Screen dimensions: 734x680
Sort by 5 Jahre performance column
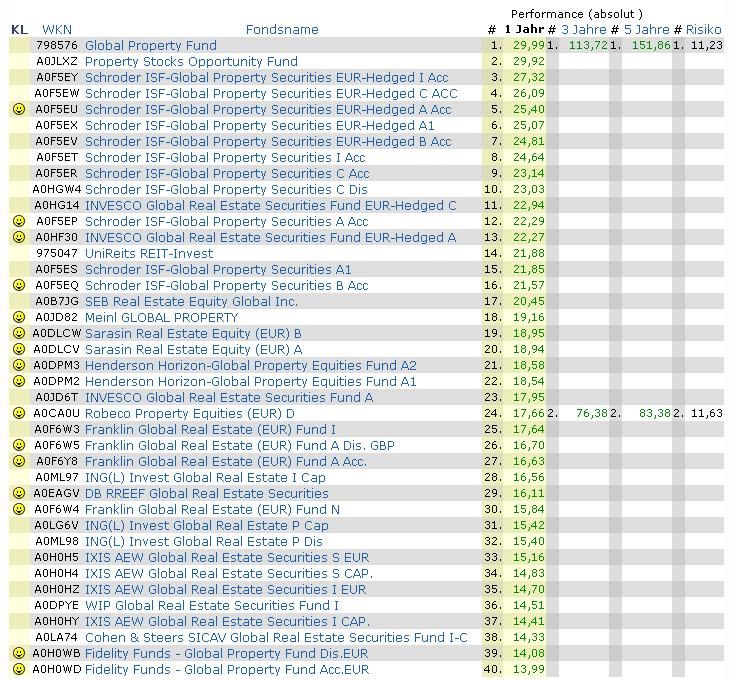click(x=647, y=29)
